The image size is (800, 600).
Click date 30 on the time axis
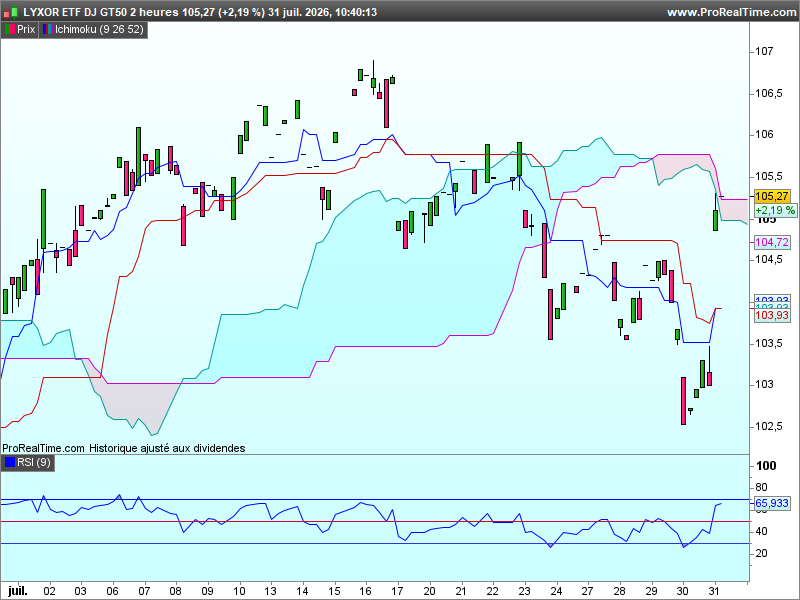(683, 591)
